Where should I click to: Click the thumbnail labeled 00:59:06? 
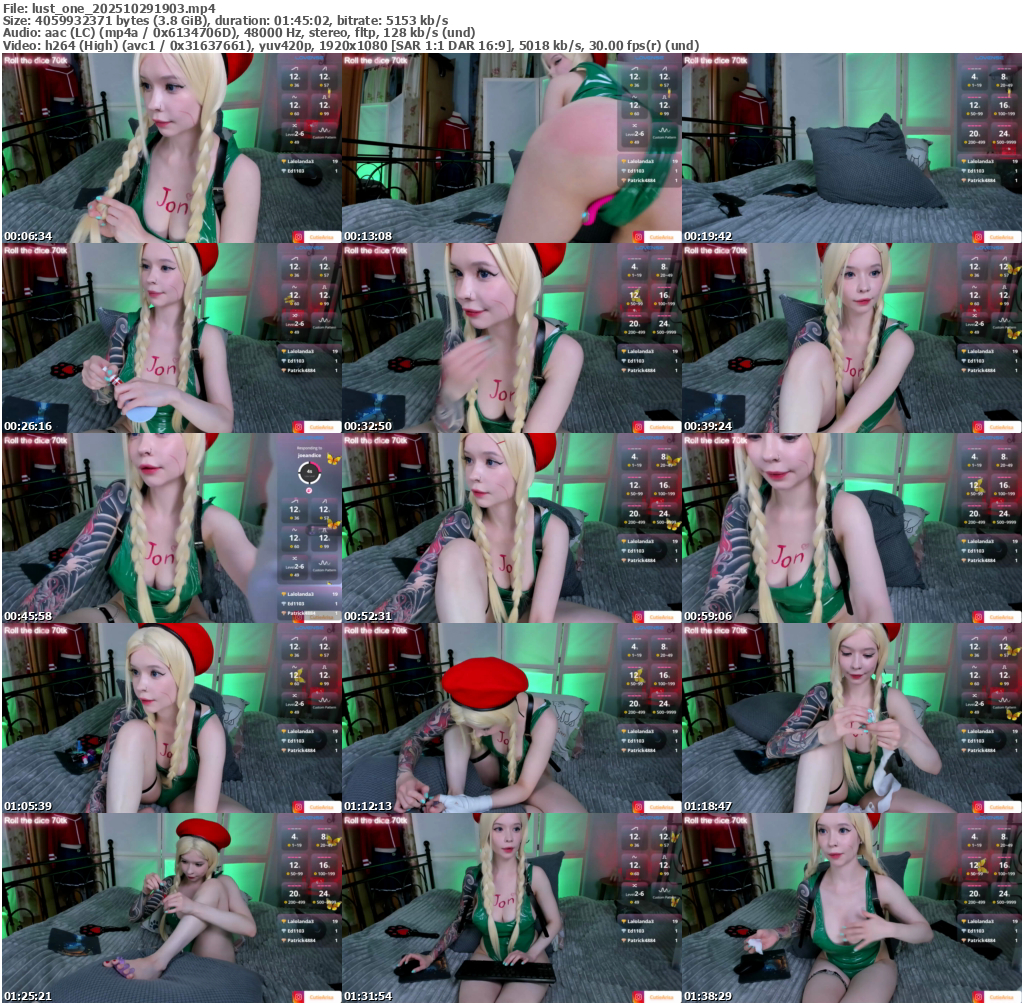pos(852,528)
